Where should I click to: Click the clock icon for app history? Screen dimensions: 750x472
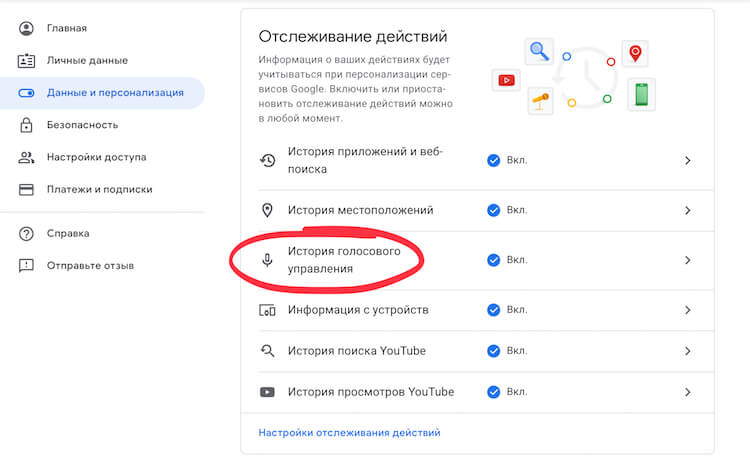(267, 160)
